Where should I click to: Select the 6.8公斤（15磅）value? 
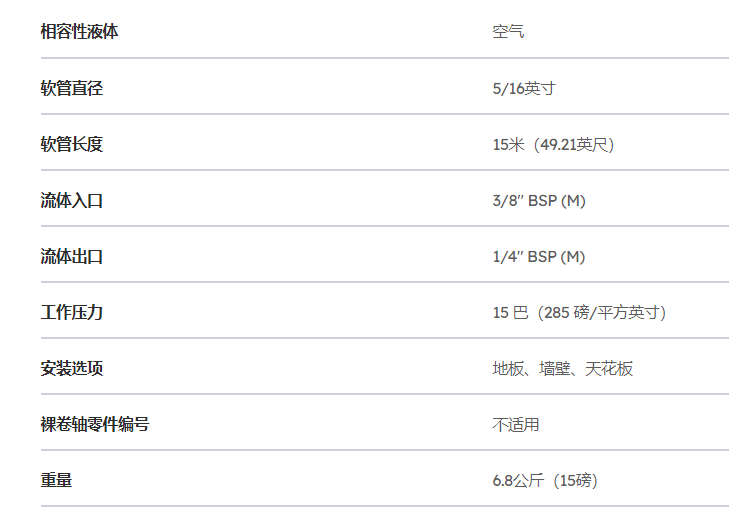click(x=545, y=480)
